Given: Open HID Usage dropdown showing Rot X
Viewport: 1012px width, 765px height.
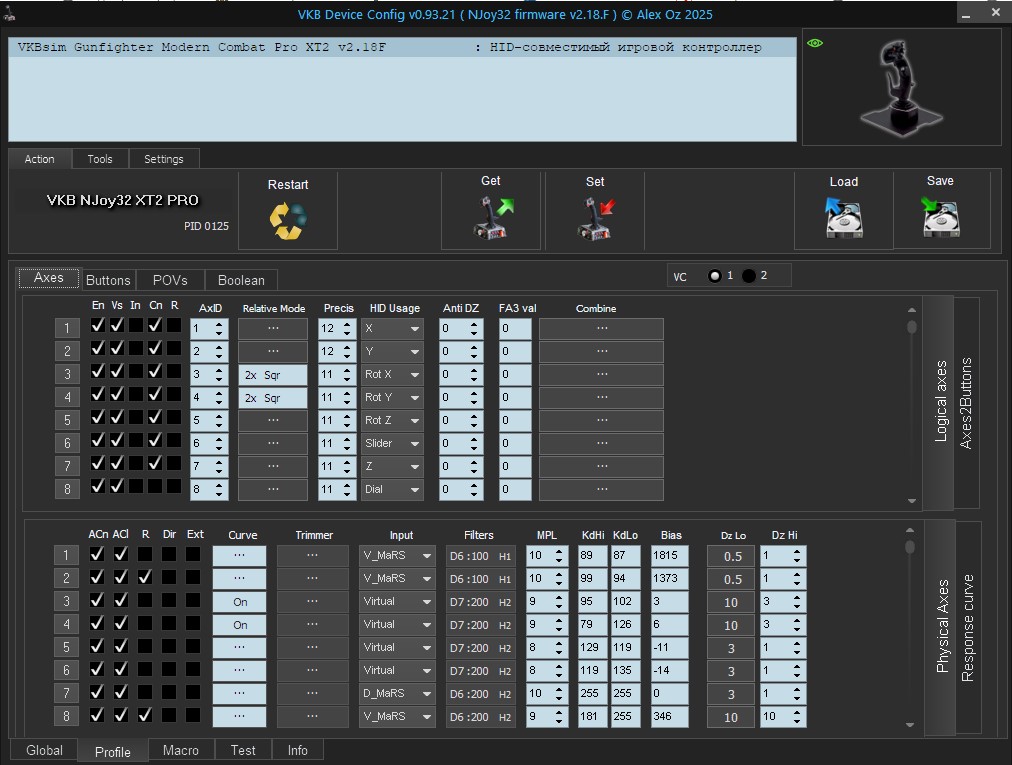Looking at the screenshot, I should coord(392,374).
